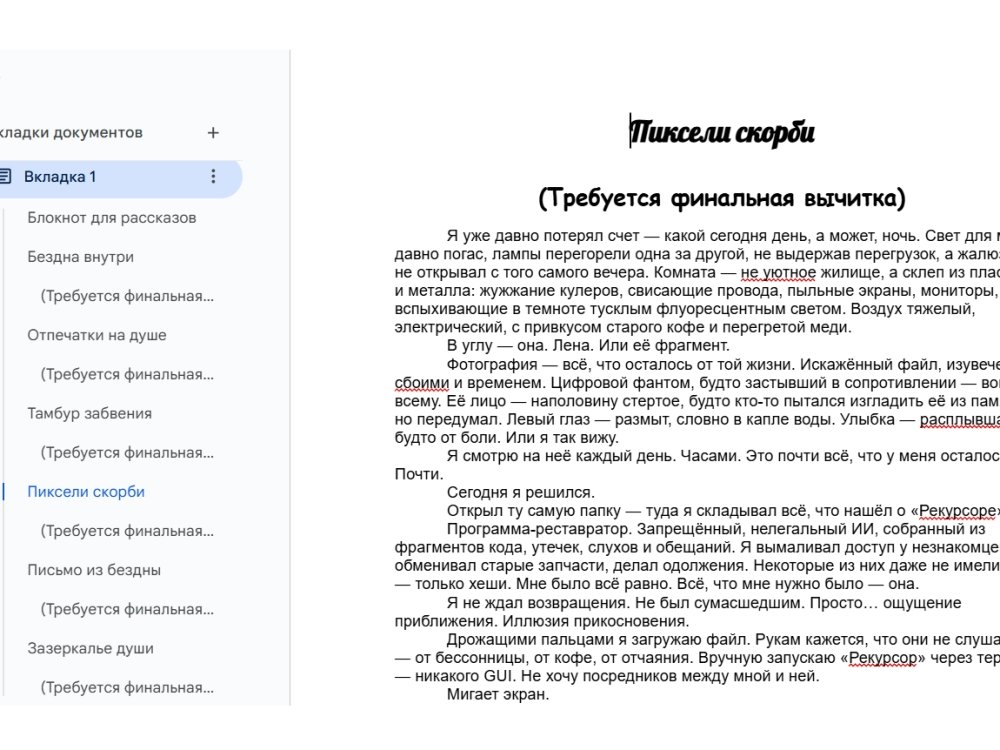Viewport: 1000px width, 750px height.
Task: Jump to the Тамбур забвения heading
Action: pyautogui.click(x=89, y=413)
